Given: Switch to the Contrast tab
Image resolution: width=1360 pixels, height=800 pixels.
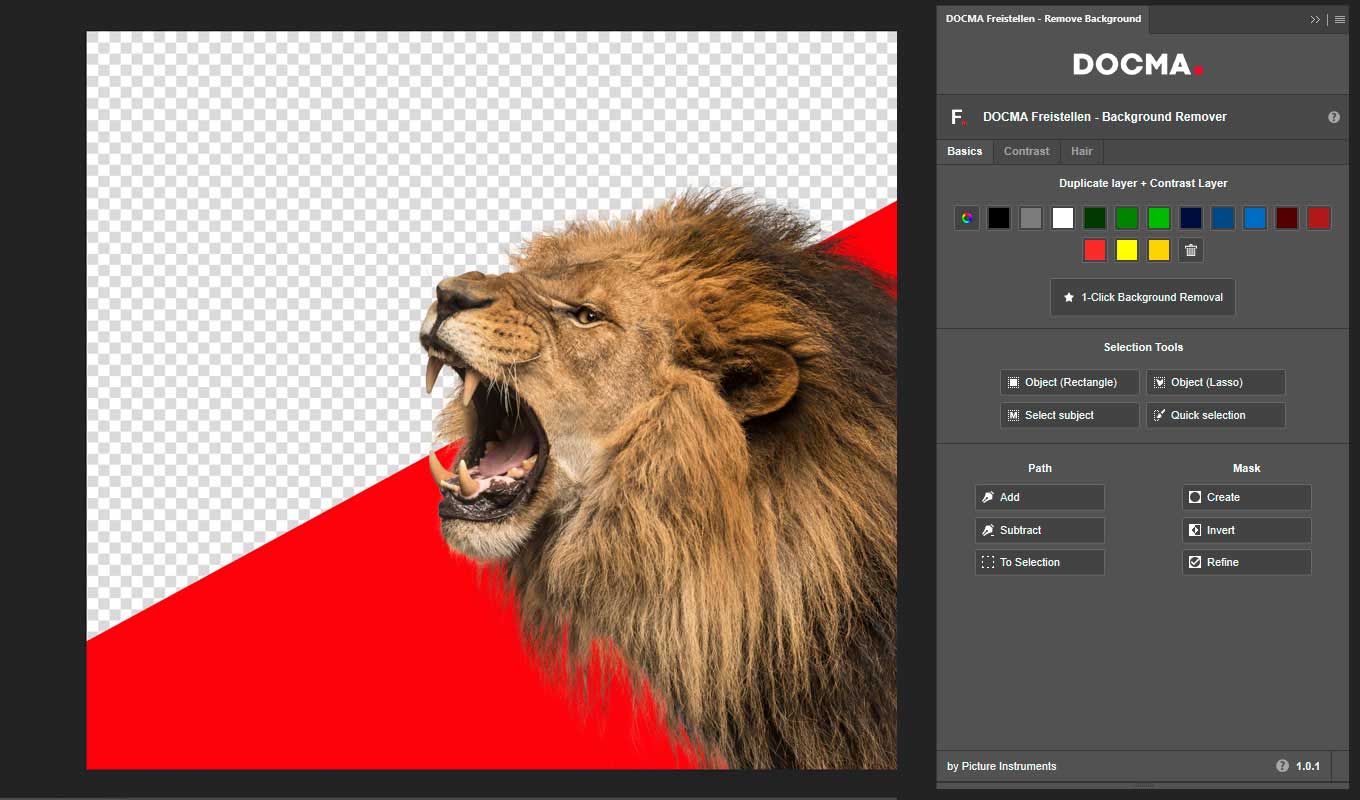Looking at the screenshot, I should (1026, 151).
